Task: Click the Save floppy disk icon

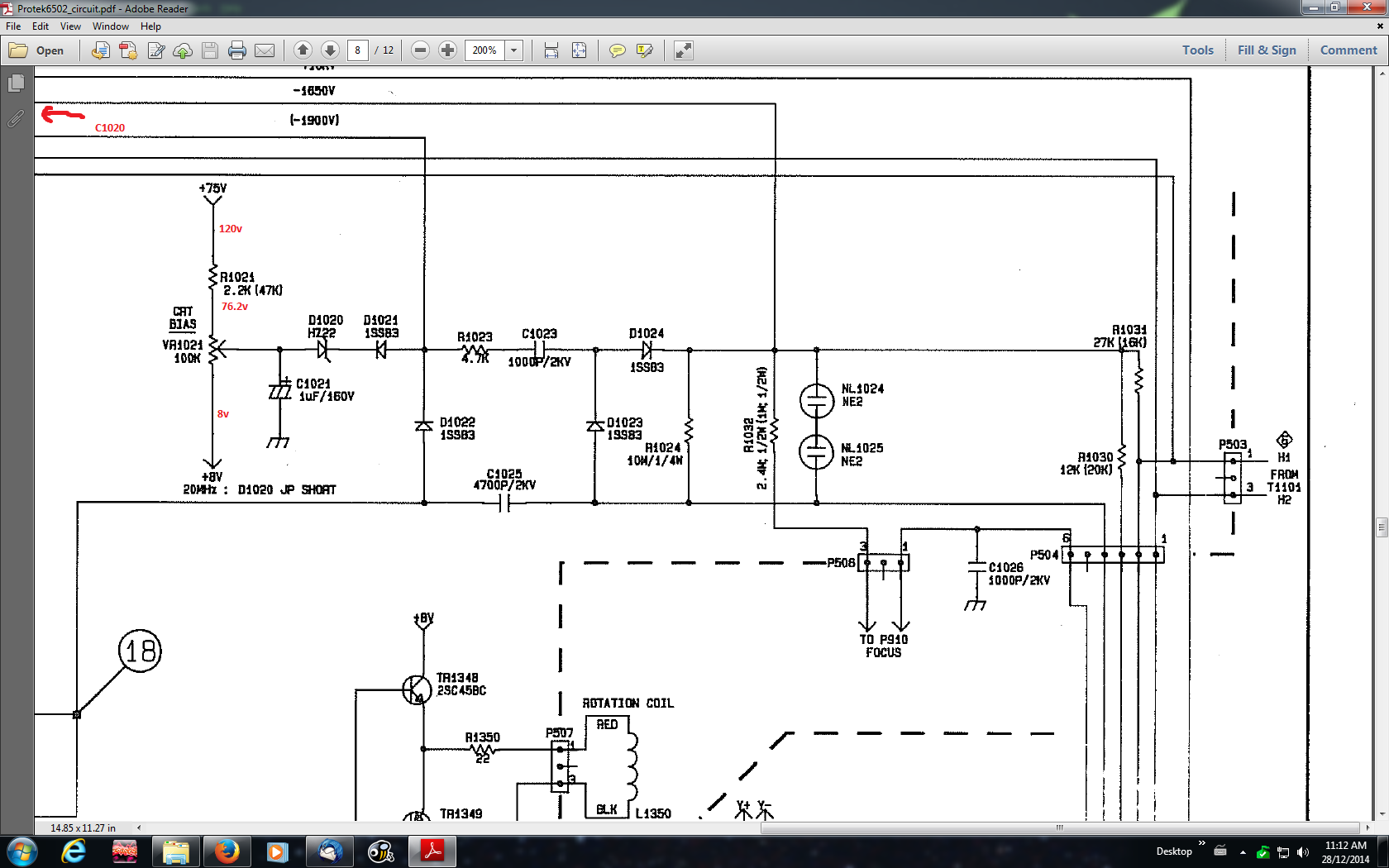Action: pyautogui.click(x=210, y=50)
